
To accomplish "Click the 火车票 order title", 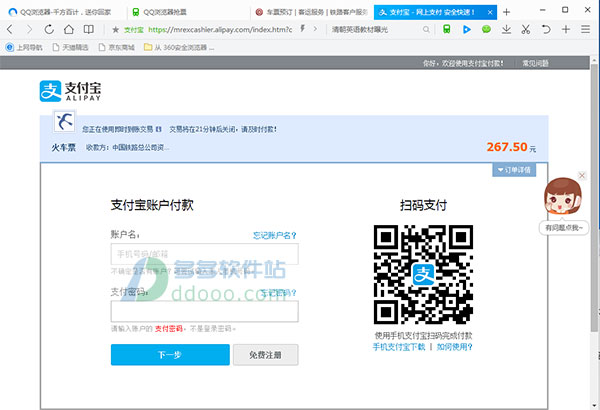I will coord(64,147).
